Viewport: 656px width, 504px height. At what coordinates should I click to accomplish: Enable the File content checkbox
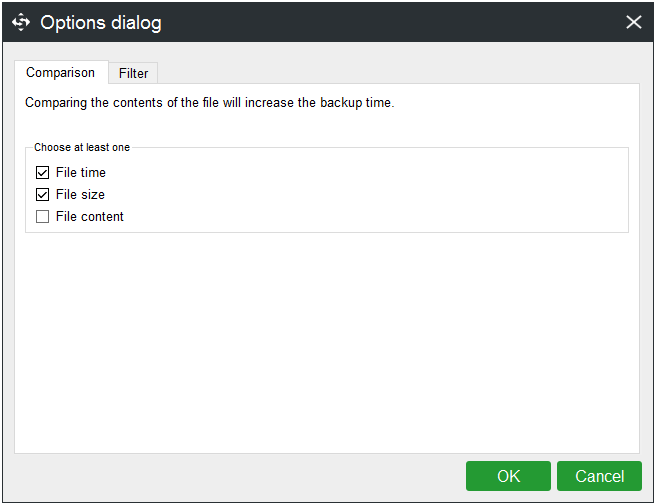tap(42, 217)
